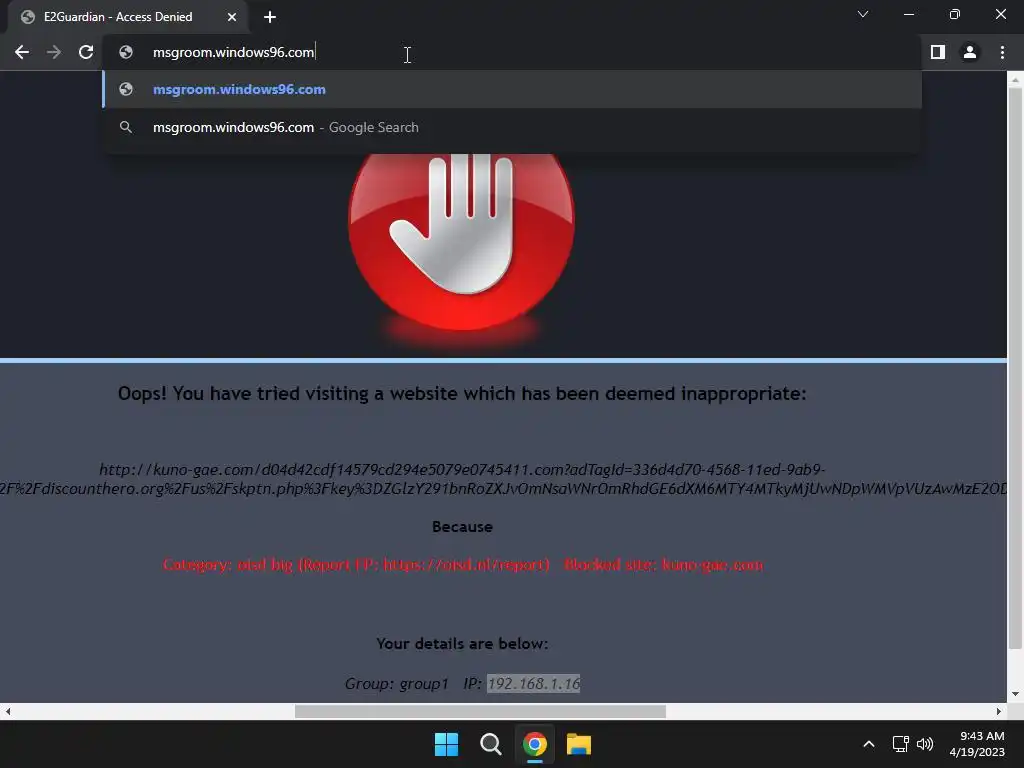Open the tab search dropdown arrow

pos(863,14)
